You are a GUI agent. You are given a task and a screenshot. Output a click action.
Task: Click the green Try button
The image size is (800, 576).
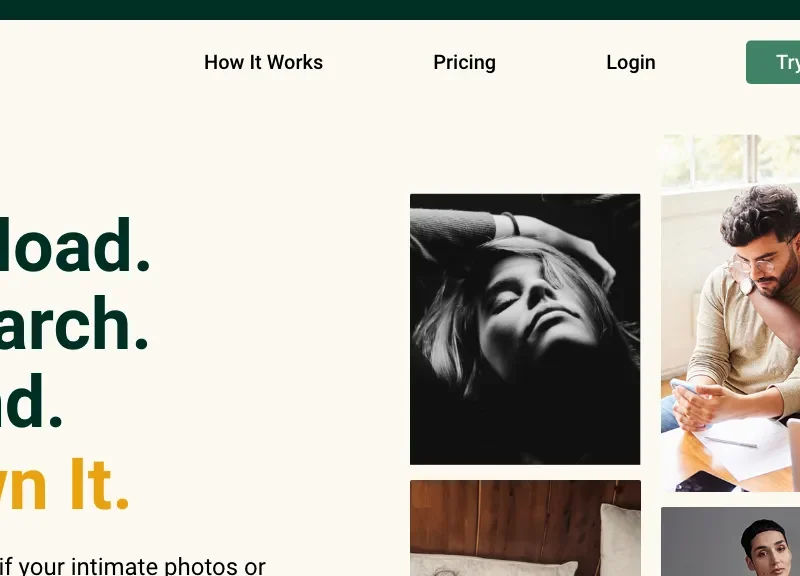click(773, 62)
